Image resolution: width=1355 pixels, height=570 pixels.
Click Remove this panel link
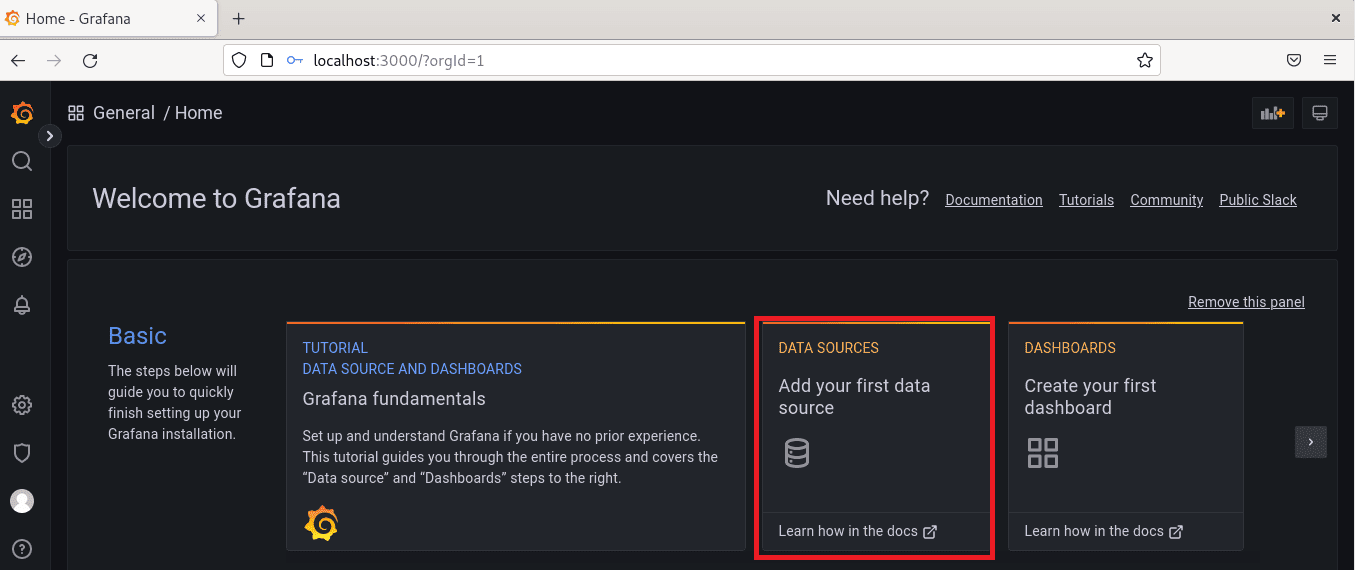pyautogui.click(x=1246, y=302)
